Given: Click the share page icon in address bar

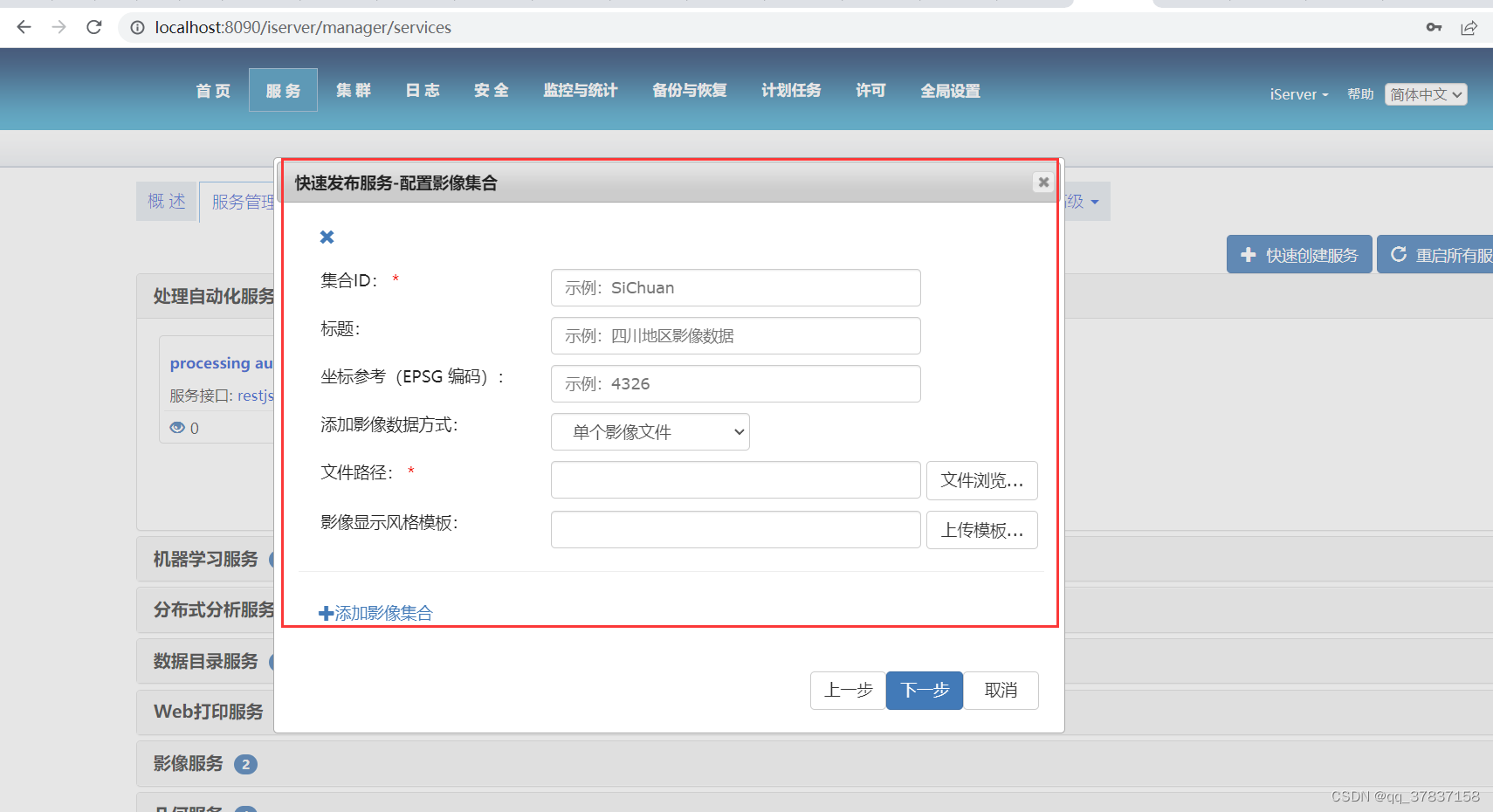Looking at the screenshot, I should [1469, 28].
